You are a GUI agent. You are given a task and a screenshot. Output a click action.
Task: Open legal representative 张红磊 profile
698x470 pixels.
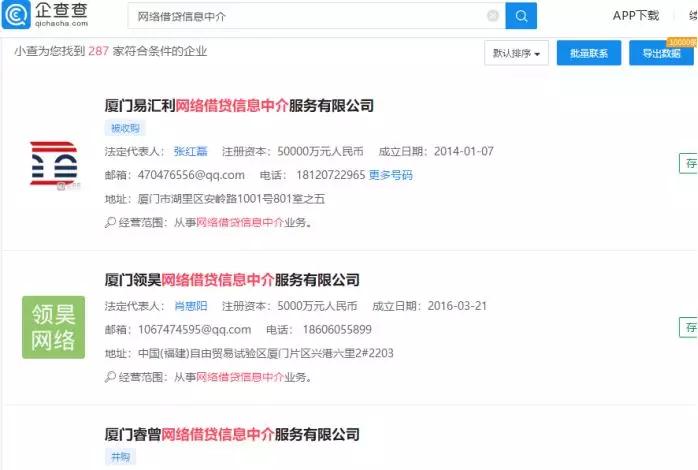pyautogui.click(x=191, y=152)
